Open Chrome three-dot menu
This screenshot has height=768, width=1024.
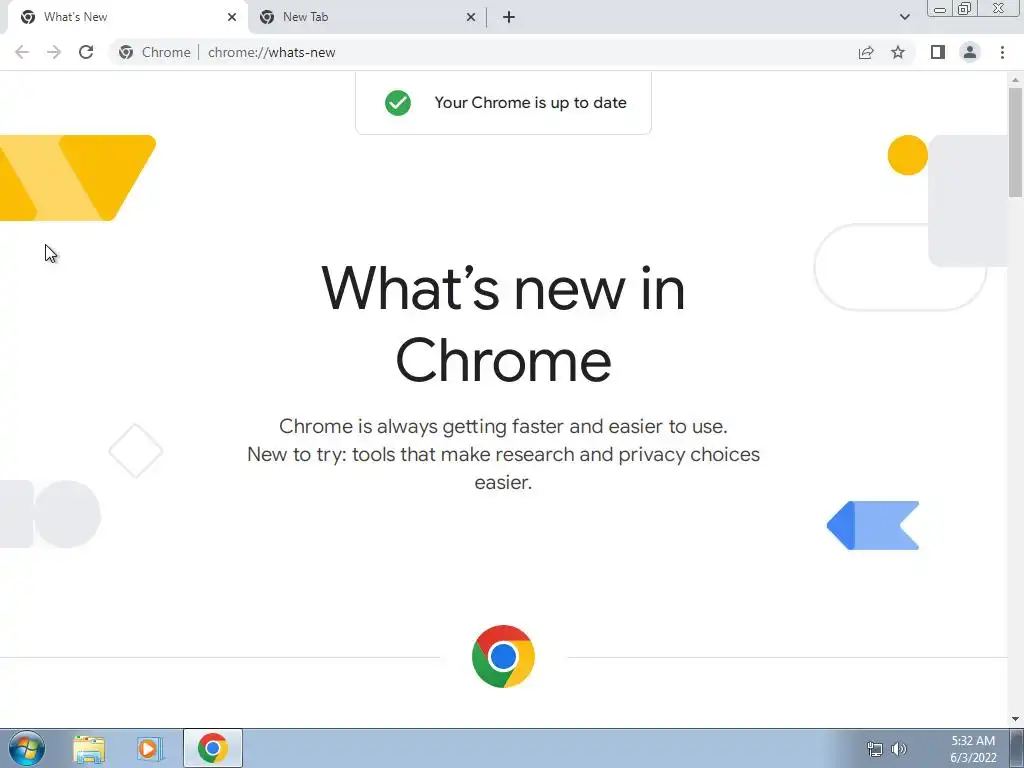tap(1002, 52)
